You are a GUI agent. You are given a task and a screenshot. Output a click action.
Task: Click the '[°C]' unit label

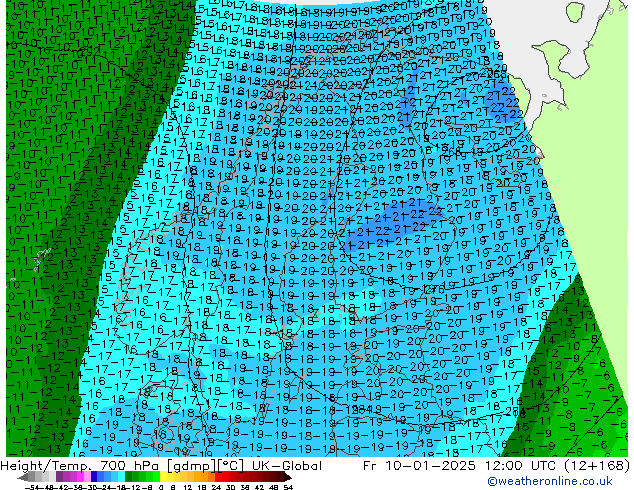(230, 466)
